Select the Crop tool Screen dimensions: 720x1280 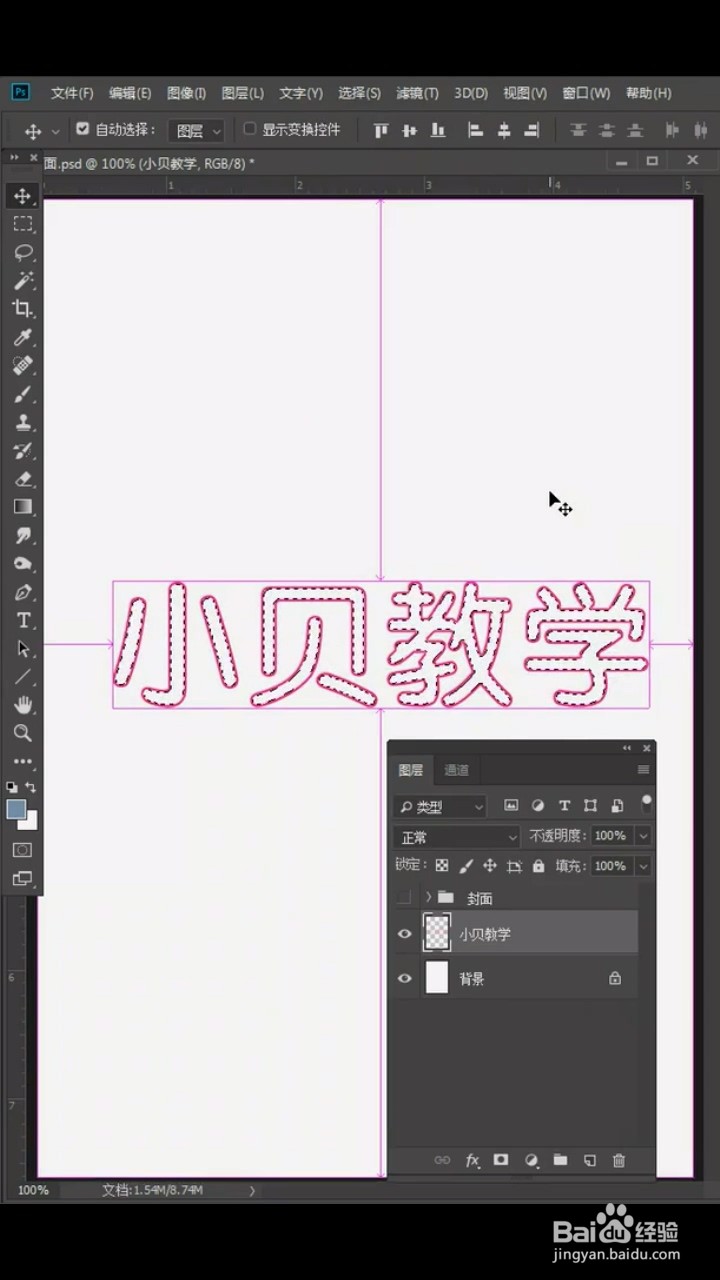point(23,309)
